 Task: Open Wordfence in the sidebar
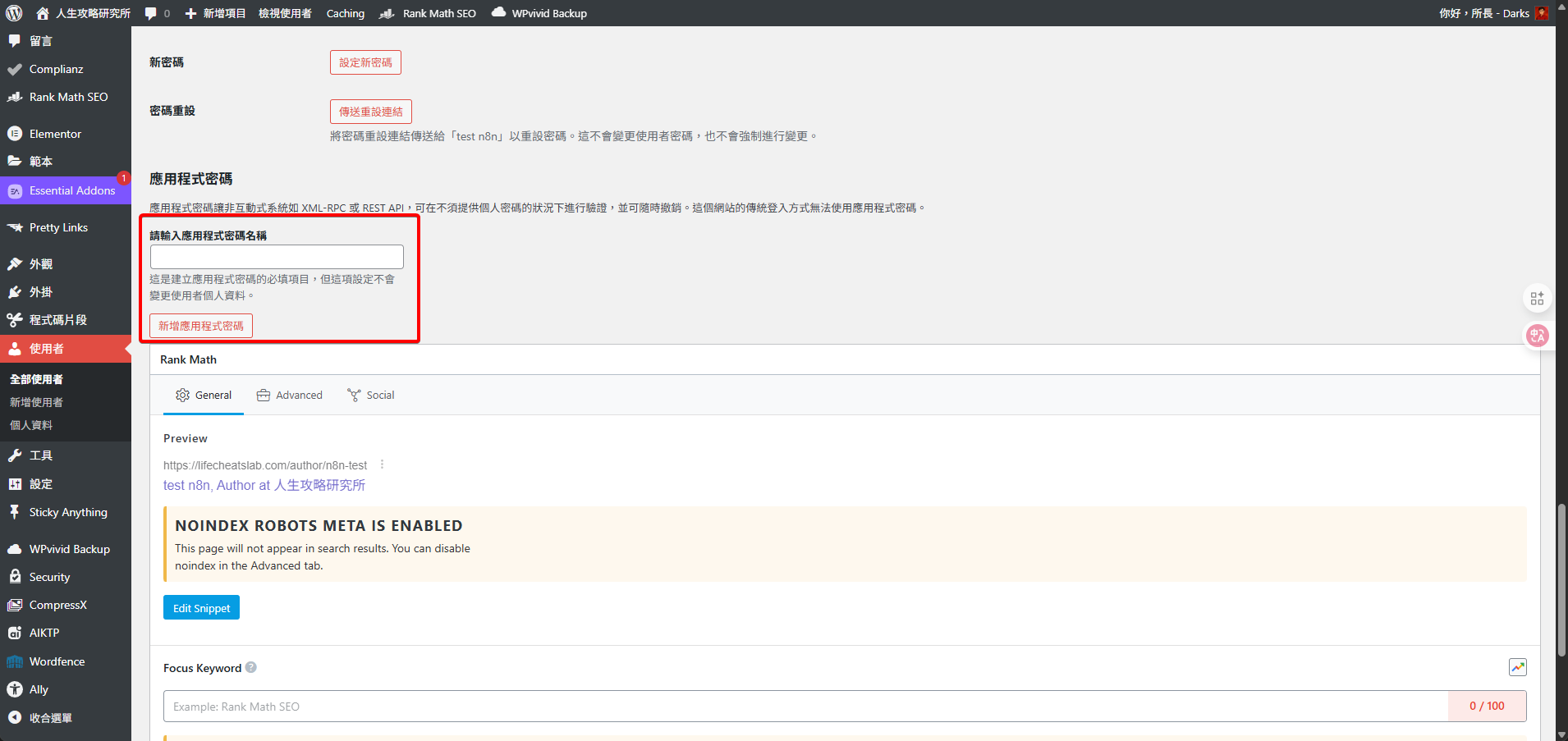pyautogui.click(x=57, y=661)
